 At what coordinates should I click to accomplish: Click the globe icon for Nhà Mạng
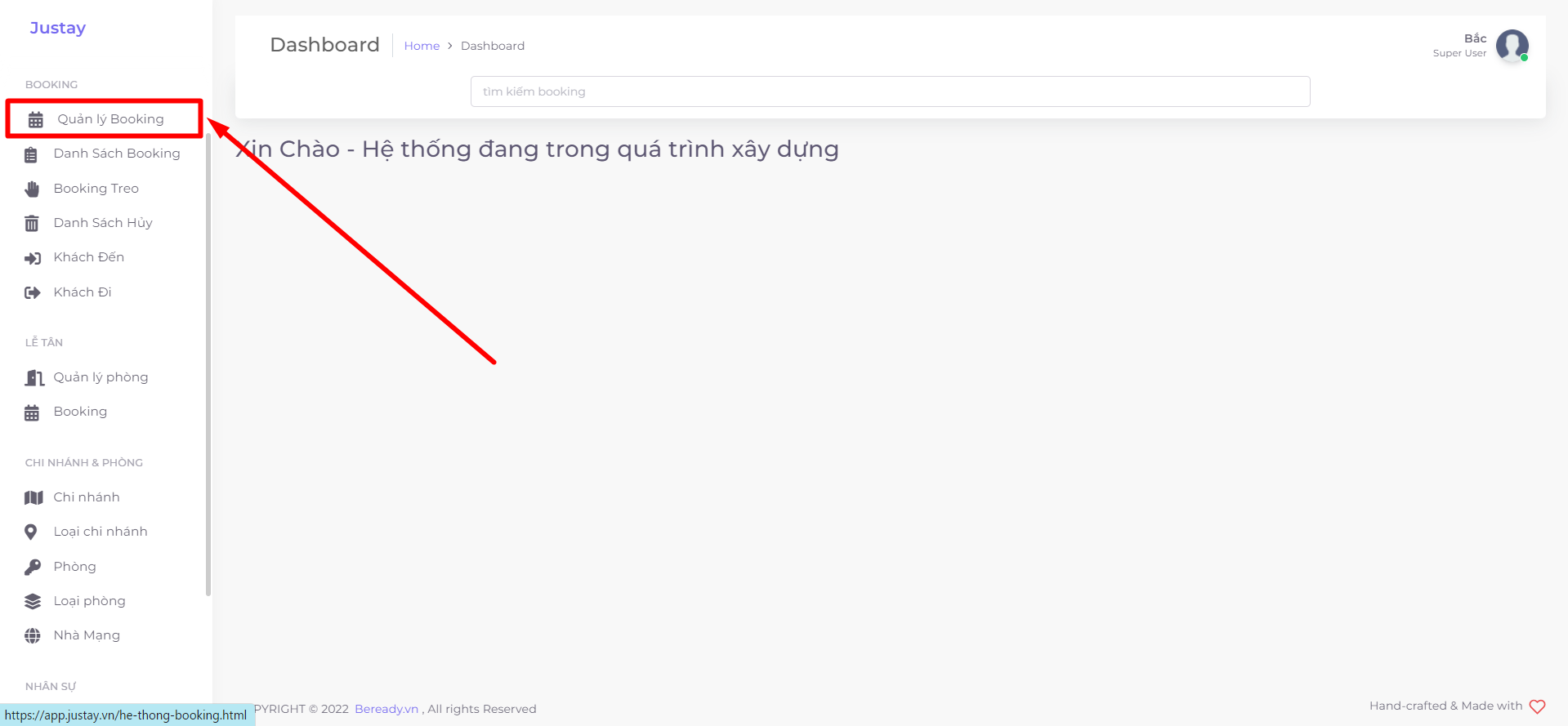point(33,636)
